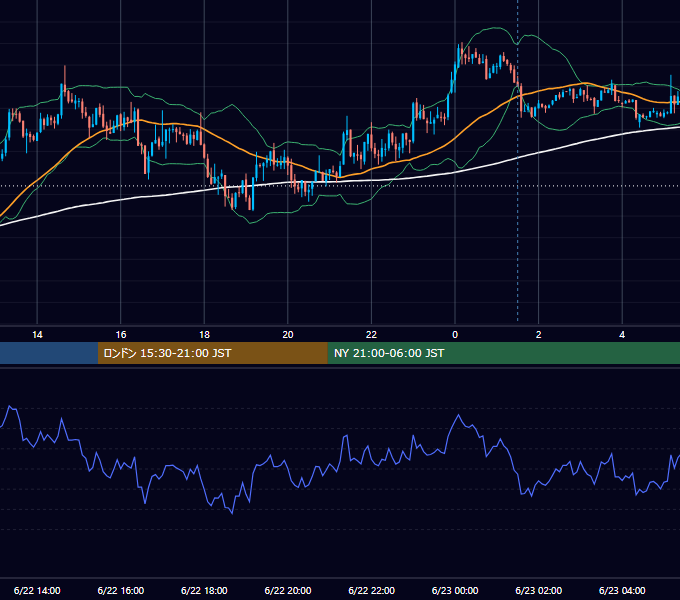Viewport: 680px width, 600px height.
Task: Click the 6/23 04:00 date label
Action: pyautogui.click(x=622, y=590)
